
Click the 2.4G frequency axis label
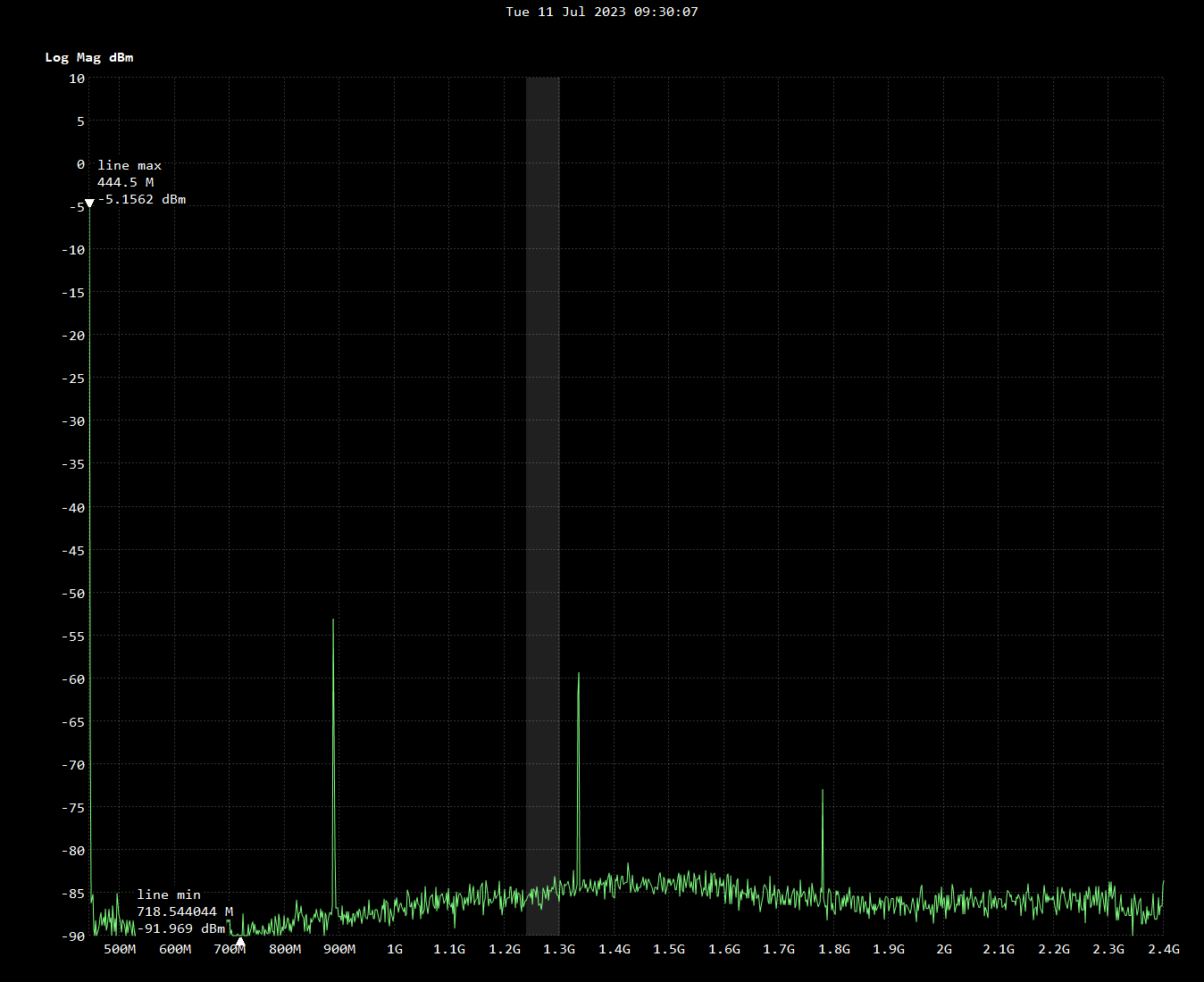[1163, 949]
